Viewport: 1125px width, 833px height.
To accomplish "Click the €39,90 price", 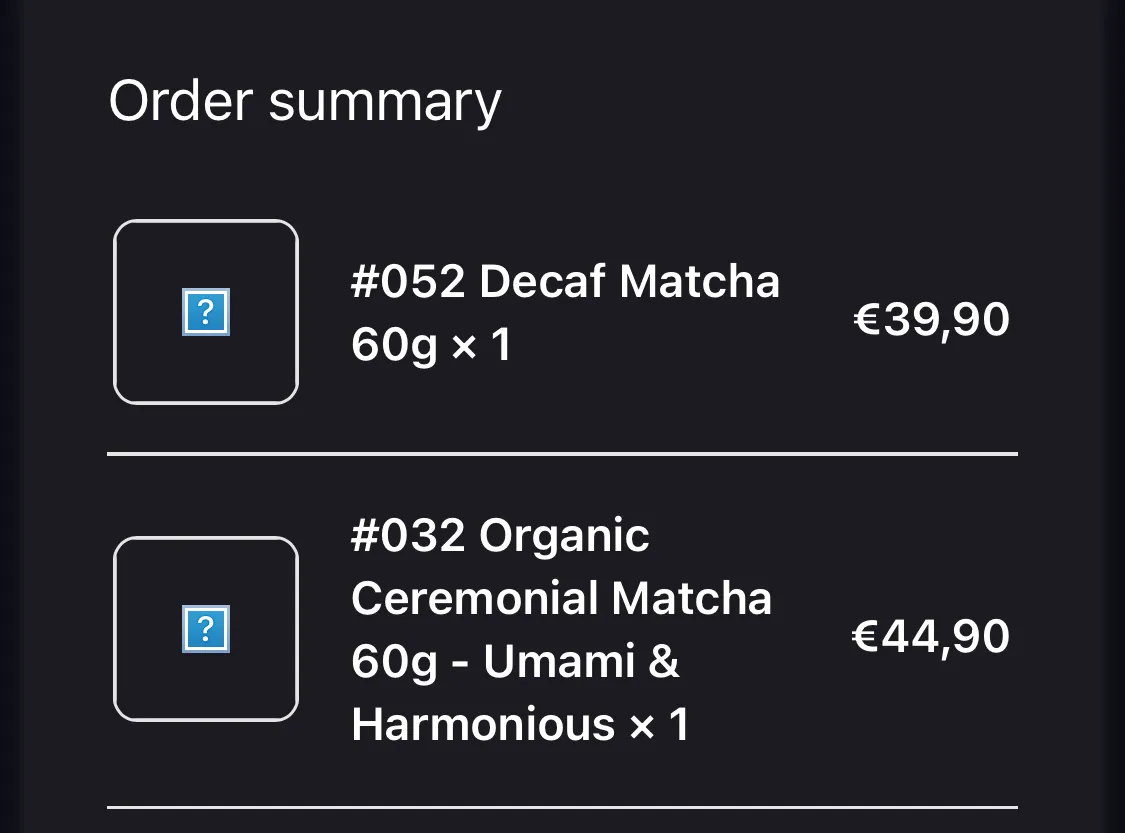I will coord(931,319).
